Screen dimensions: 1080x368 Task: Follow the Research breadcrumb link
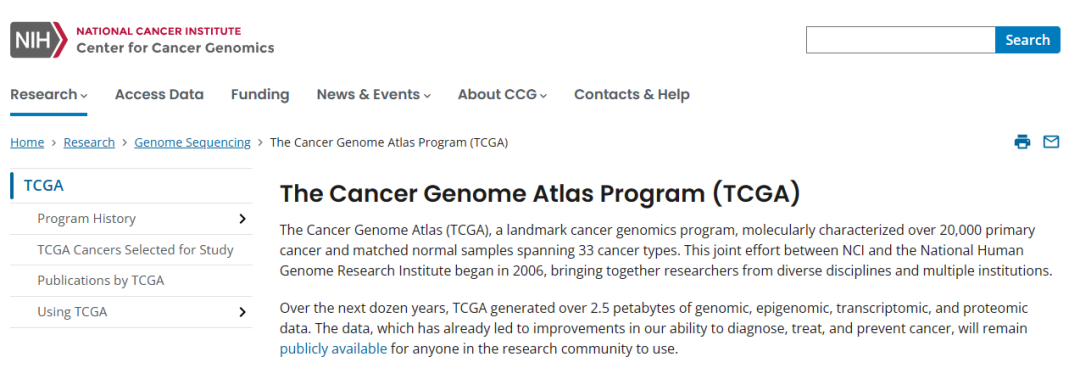point(89,143)
